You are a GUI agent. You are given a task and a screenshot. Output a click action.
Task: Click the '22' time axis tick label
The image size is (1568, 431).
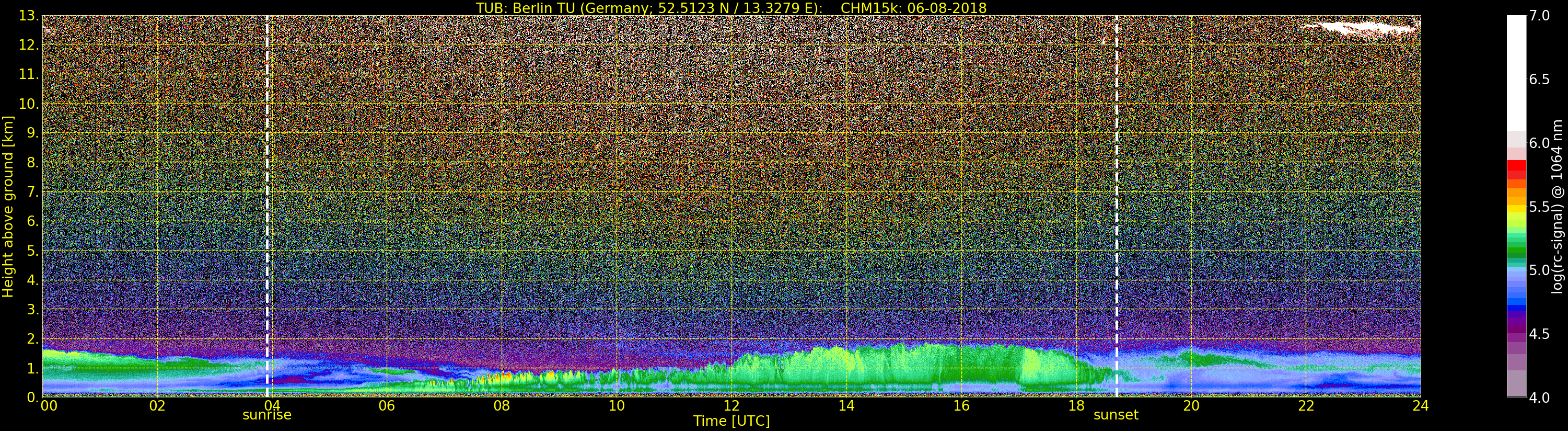point(1306,406)
